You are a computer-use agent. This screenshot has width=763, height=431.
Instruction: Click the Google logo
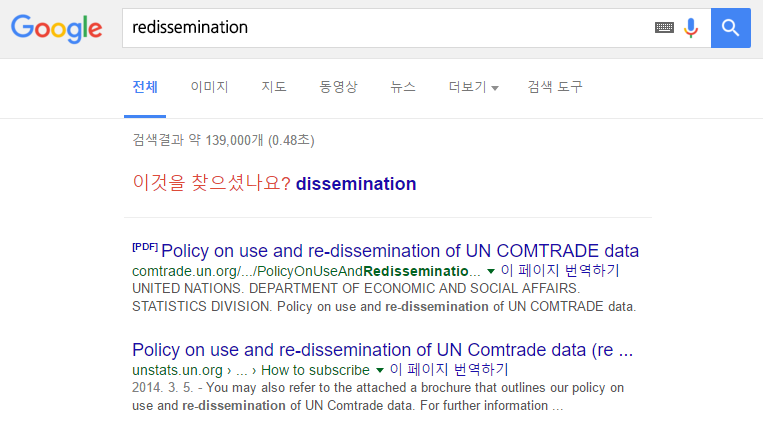point(56,29)
